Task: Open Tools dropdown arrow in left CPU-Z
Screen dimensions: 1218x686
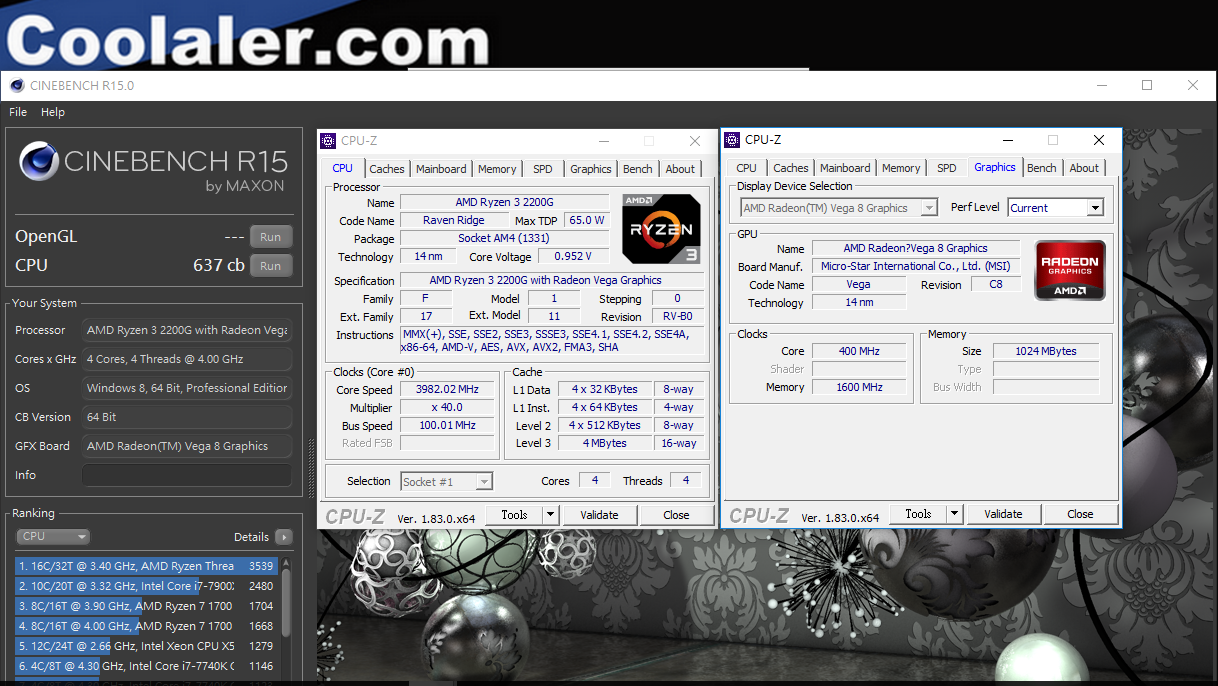Action: click(x=550, y=515)
